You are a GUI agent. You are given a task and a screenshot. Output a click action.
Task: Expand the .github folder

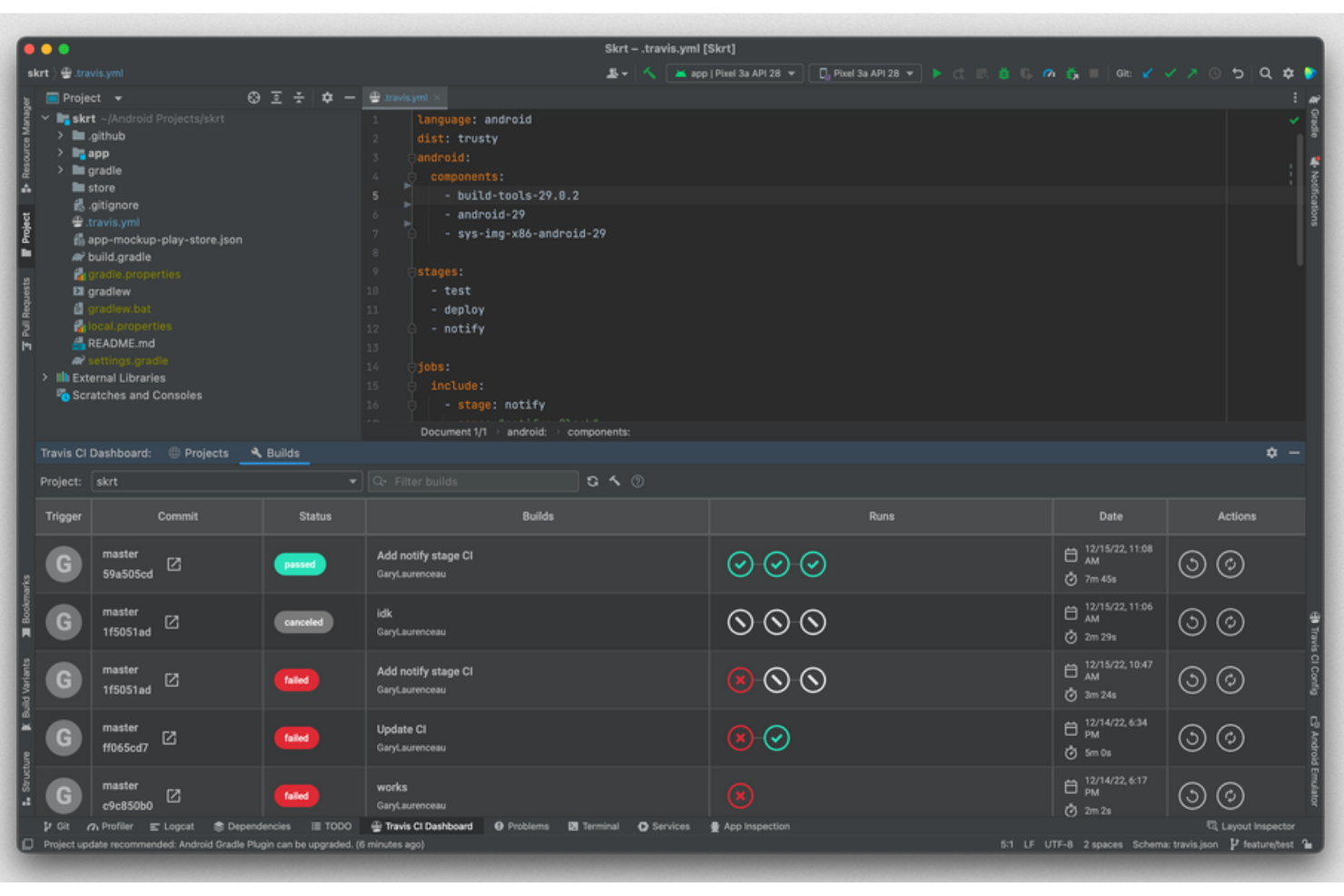(x=61, y=136)
